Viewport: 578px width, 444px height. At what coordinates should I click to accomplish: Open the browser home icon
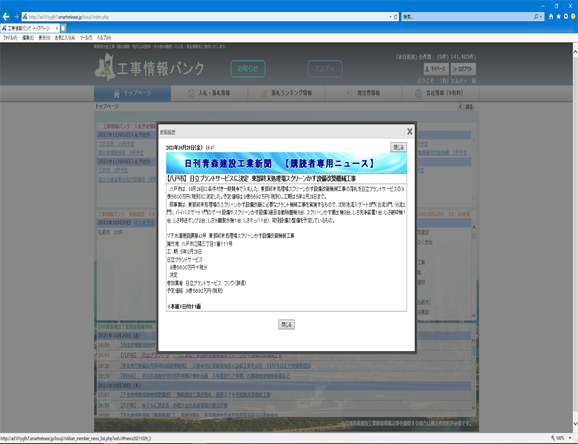click(x=551, y=17)
